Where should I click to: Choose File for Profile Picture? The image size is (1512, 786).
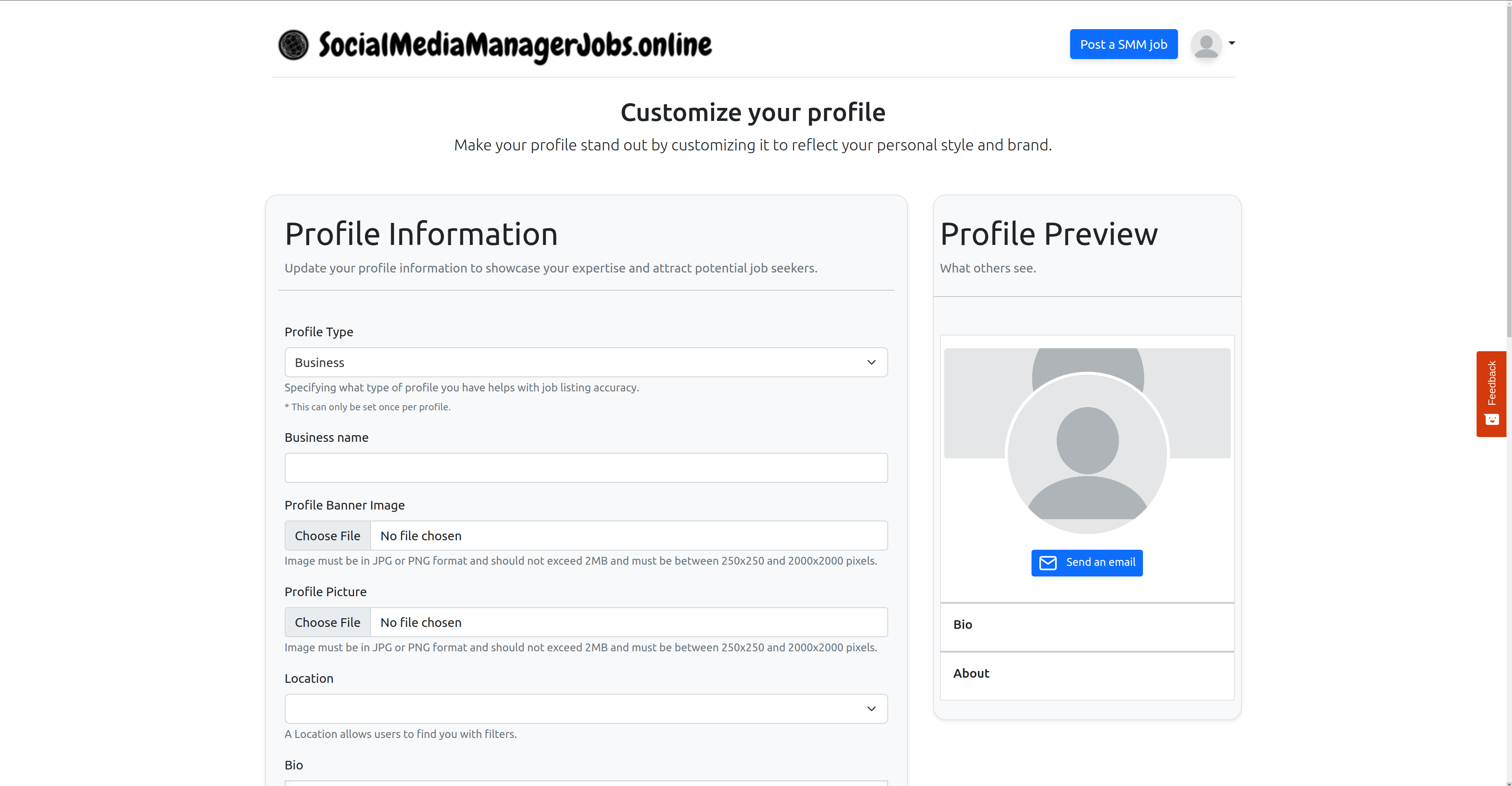point(328,622)
